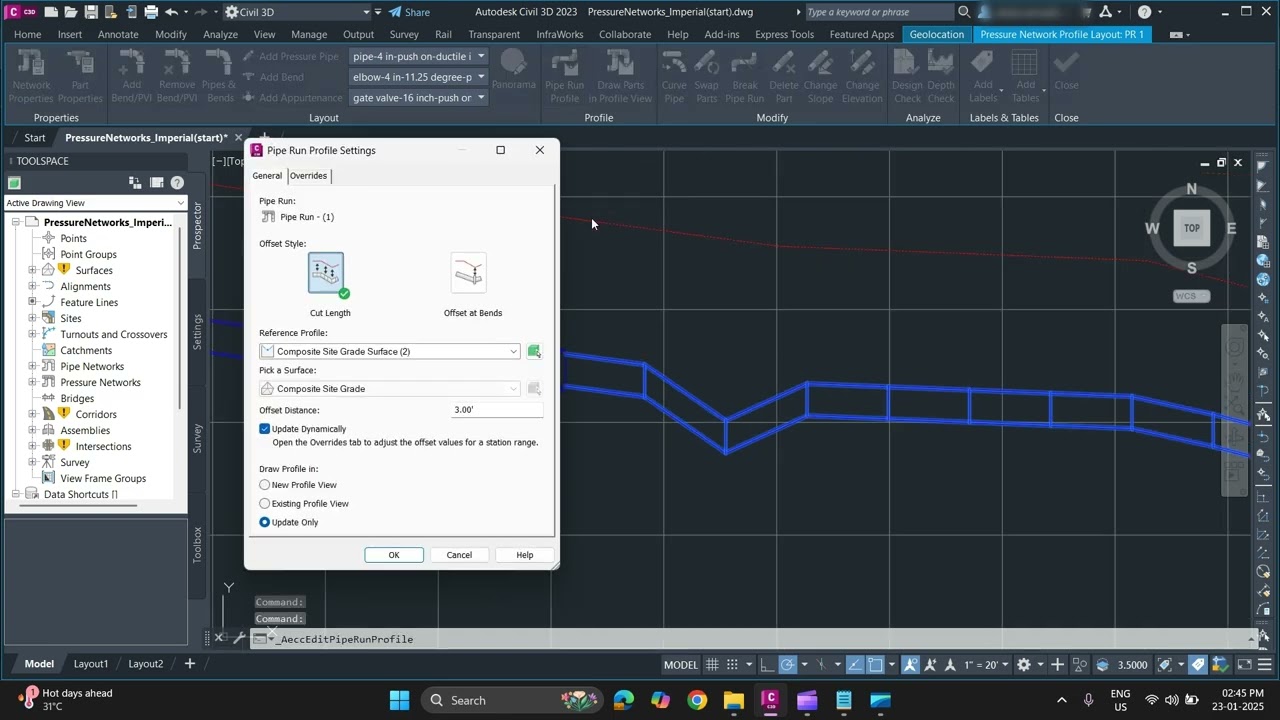1280x720 pixels.
Task: Switch to the Layout1 tab
Action: (x=91, y=664)
